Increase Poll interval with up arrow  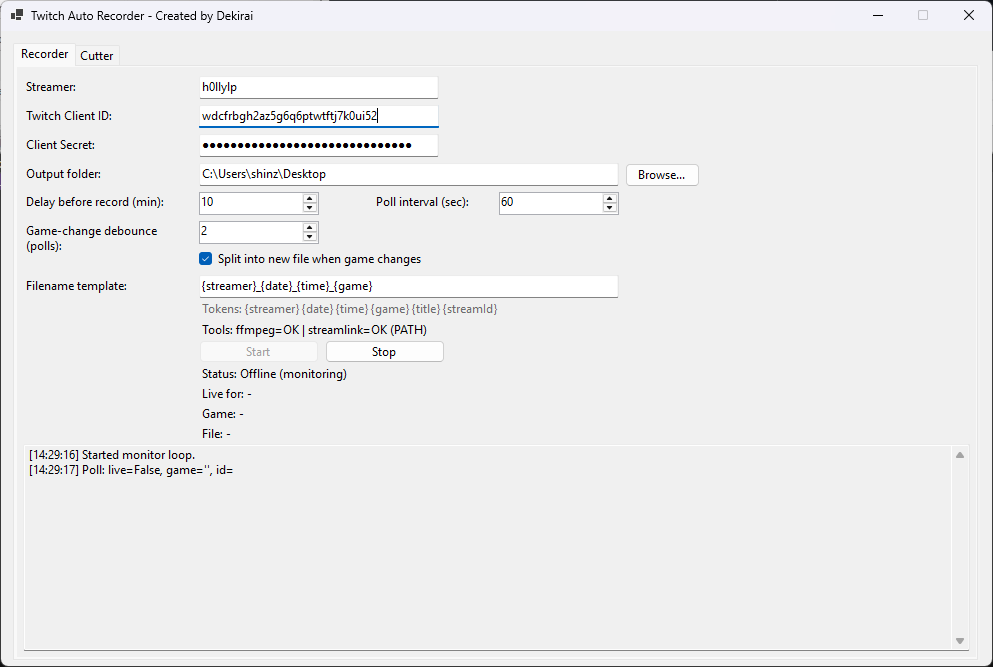pos(610,198)
